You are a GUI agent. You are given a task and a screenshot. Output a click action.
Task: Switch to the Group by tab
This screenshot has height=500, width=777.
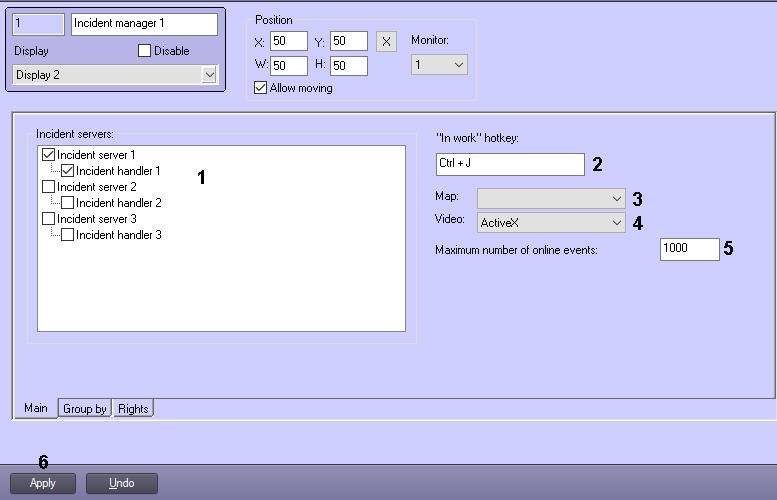84,409
